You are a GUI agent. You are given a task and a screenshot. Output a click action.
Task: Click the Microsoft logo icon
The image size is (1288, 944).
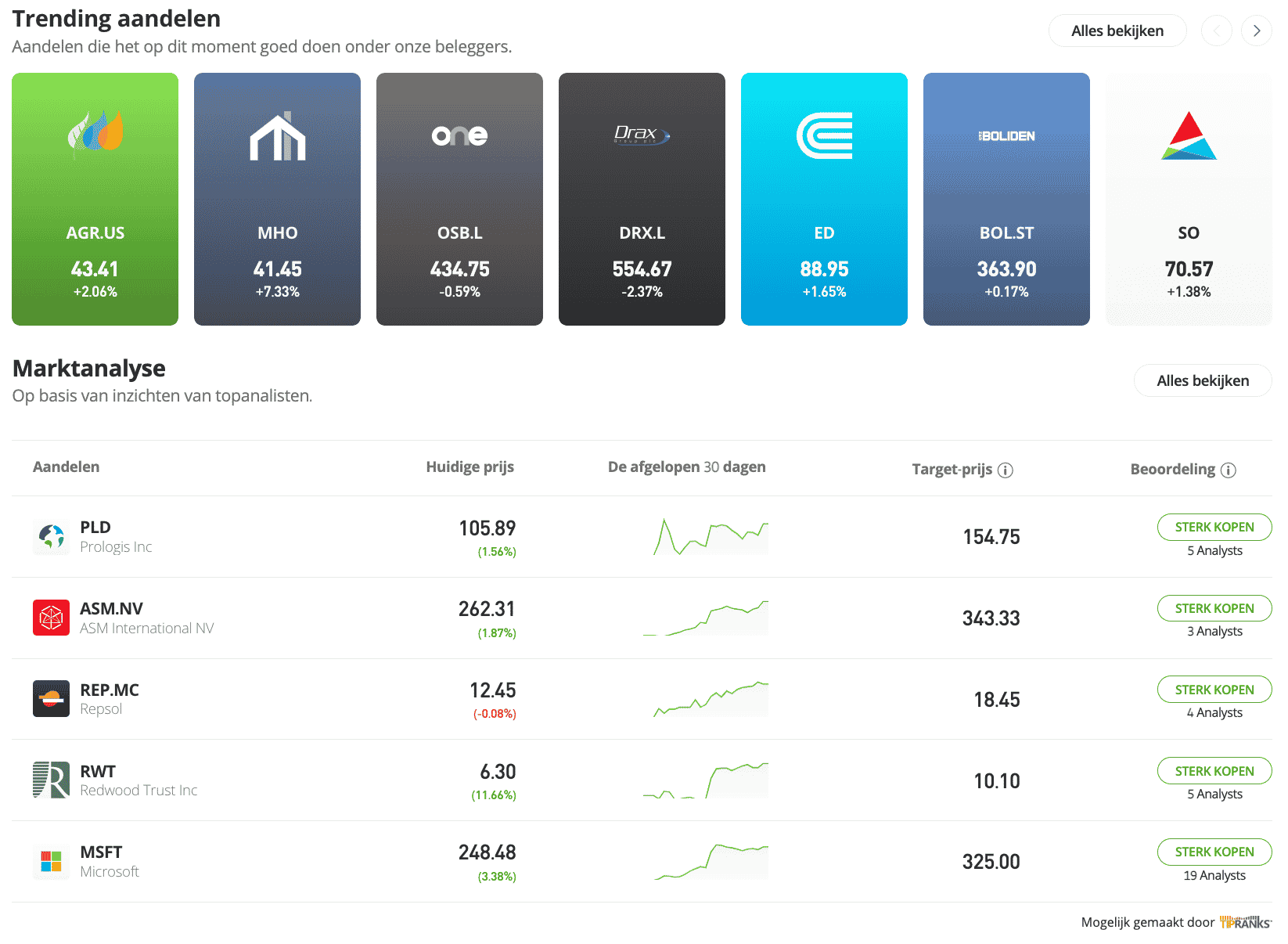pos(51,861)
